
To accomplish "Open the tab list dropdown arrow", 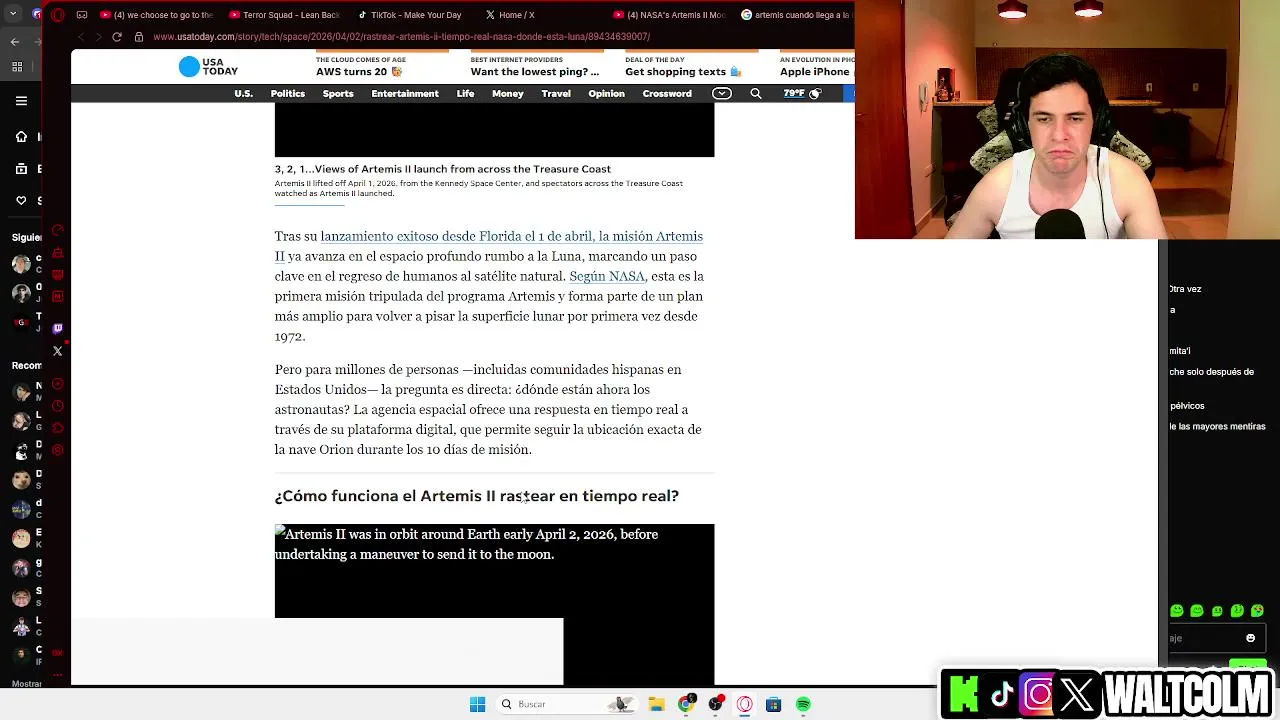I will 14,15.
